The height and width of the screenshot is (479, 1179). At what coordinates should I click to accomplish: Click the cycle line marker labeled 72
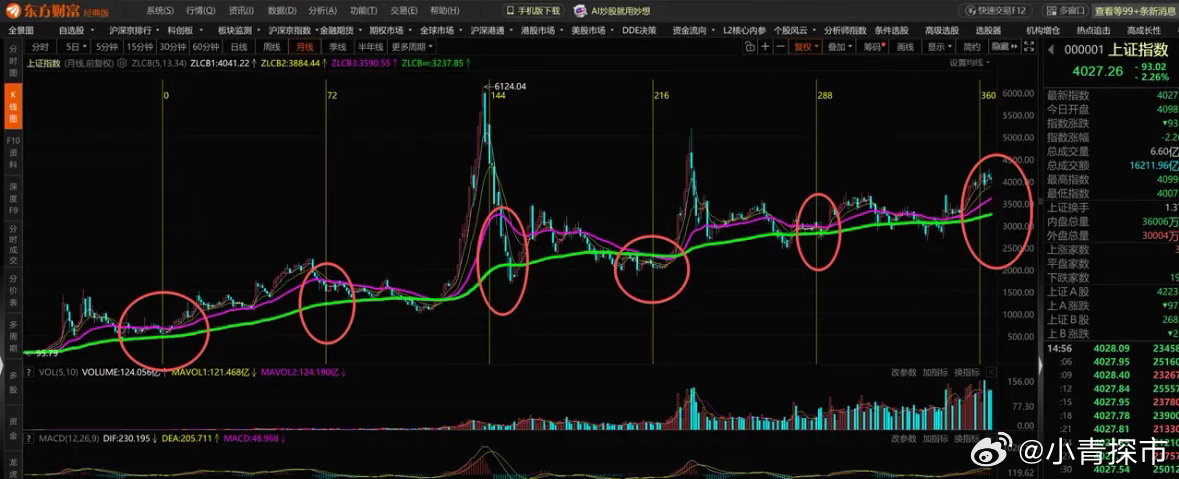pos(332,96)
